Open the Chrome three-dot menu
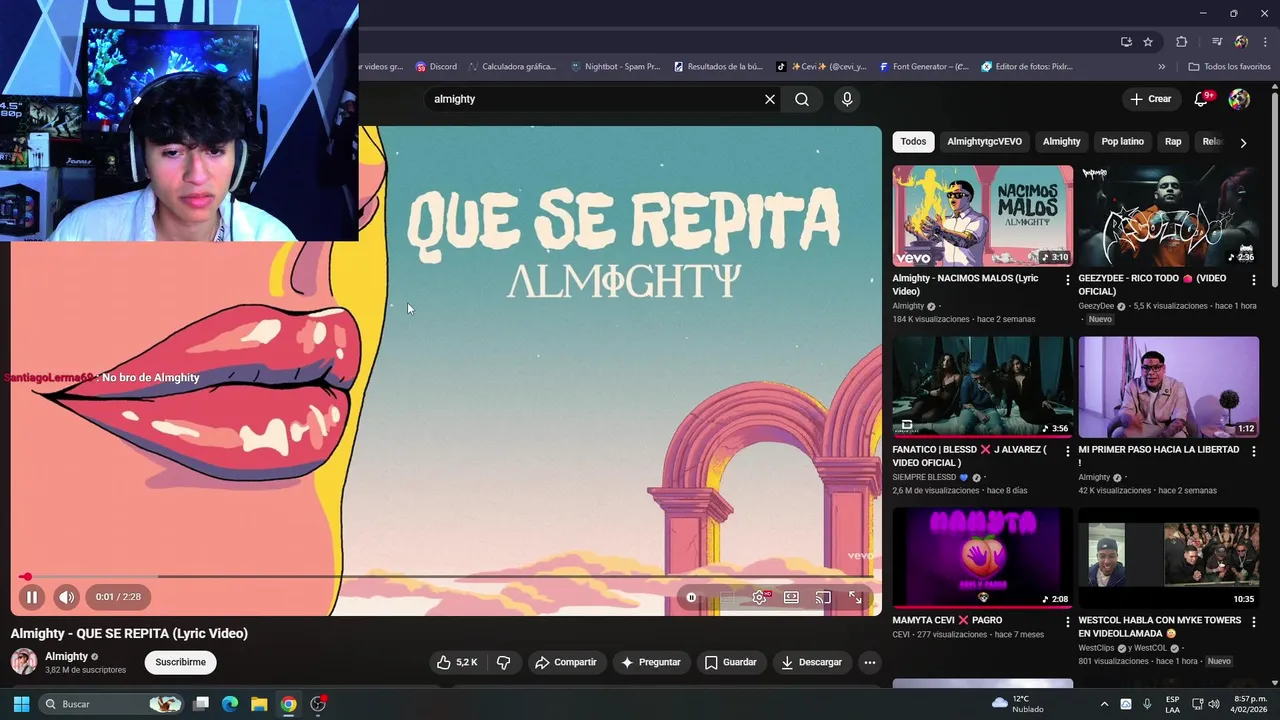The width and height of the screenshot is (1280, 720). 1264,42
